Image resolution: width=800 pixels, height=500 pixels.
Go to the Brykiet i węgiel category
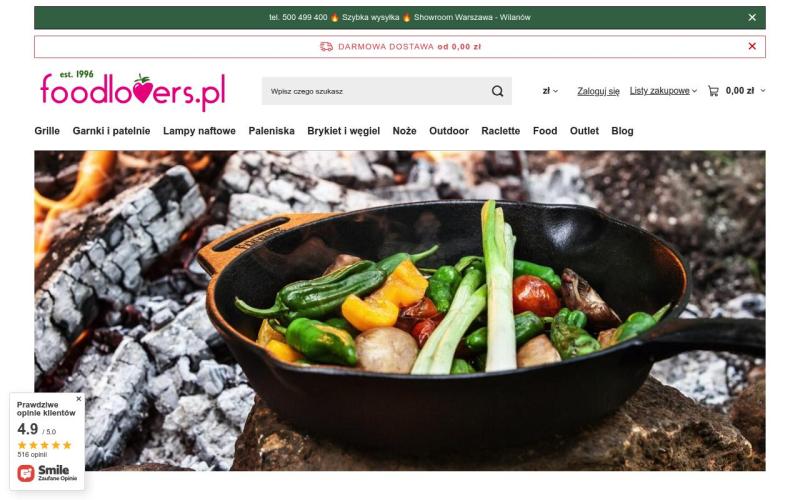(343, 131)
